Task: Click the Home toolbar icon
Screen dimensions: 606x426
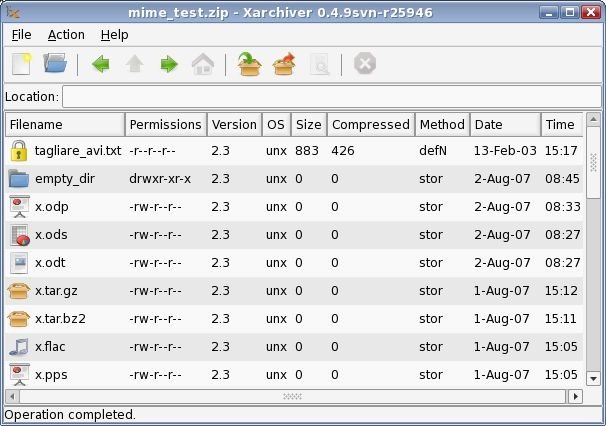Action: [203, 64]
